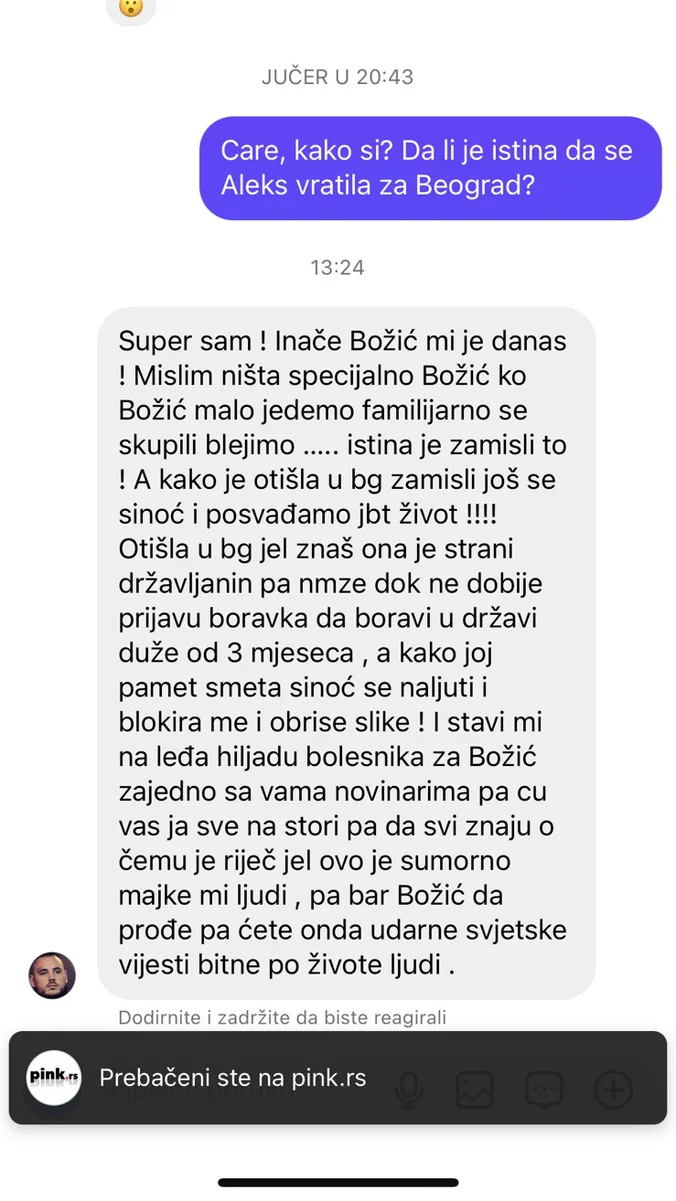
Task: Select the gray 'Super sam !' reply bubble
Action: 347,653
